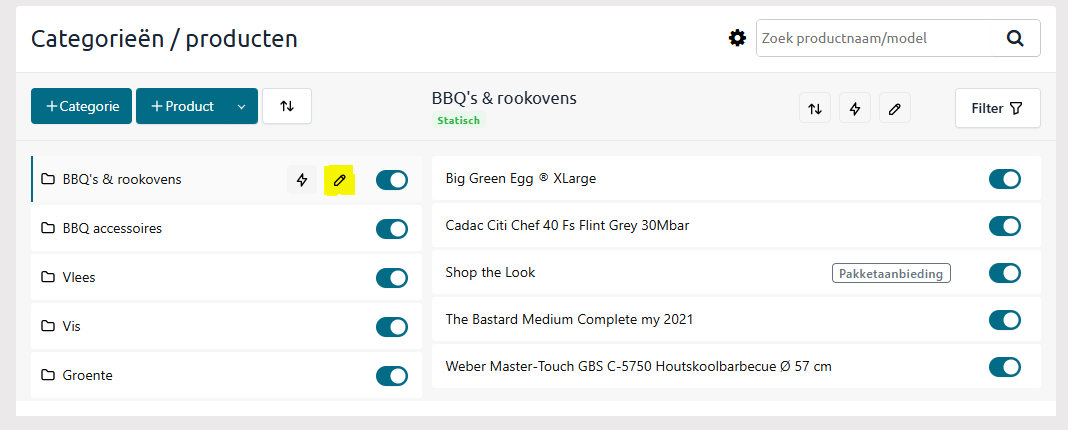
Task: Click lightning bolt icon in the category header
Action: [x=855, y=109]
